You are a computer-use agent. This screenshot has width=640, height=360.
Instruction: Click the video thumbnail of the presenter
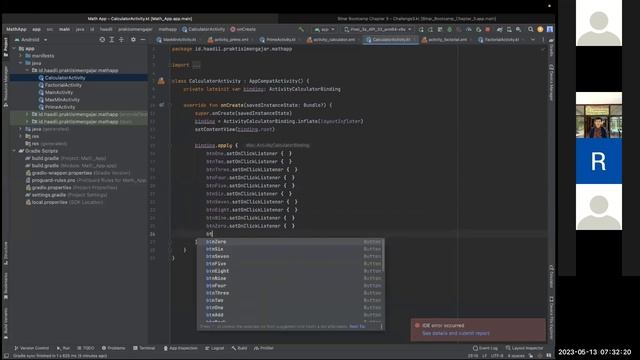tap(599, 115)
